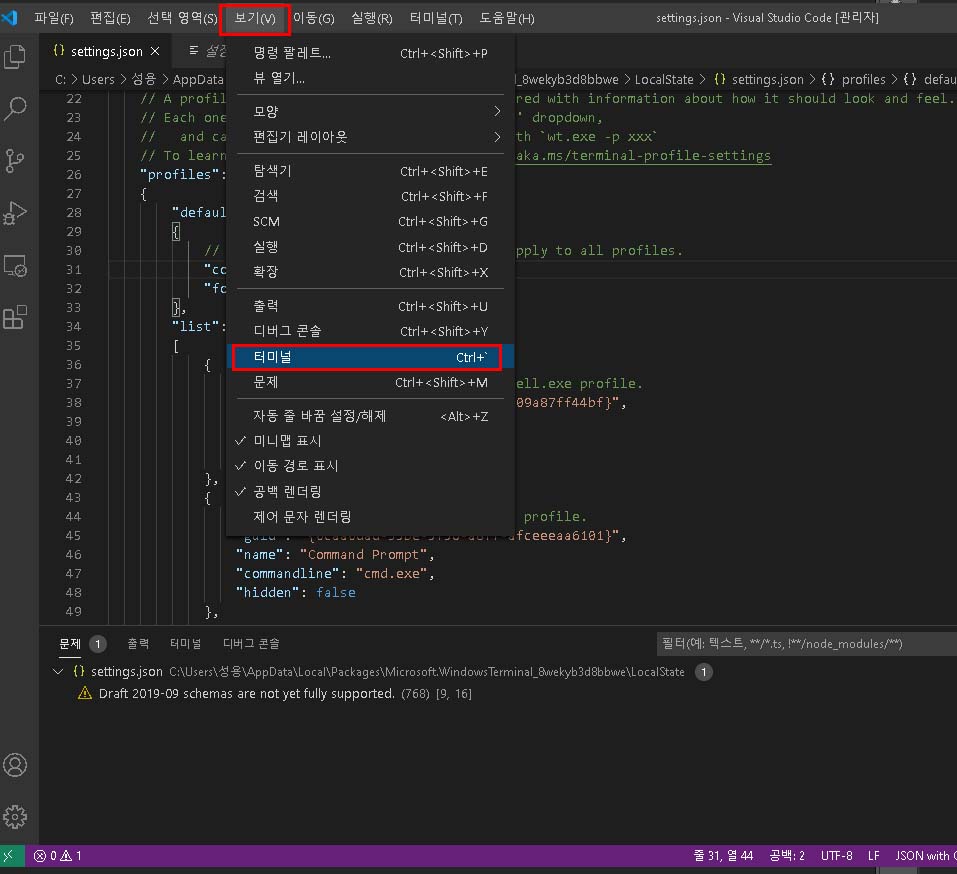Screen dimensions: 957x874
Task: Switch to settings.json editor tab
Action: pyautogui.click(x=106, y=51)
